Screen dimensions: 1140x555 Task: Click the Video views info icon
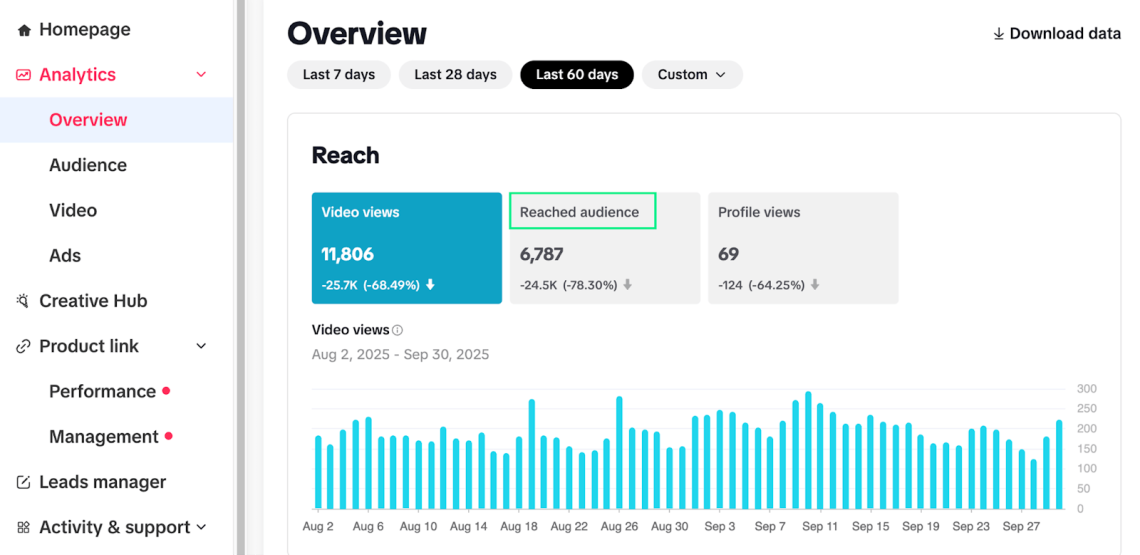397,330
